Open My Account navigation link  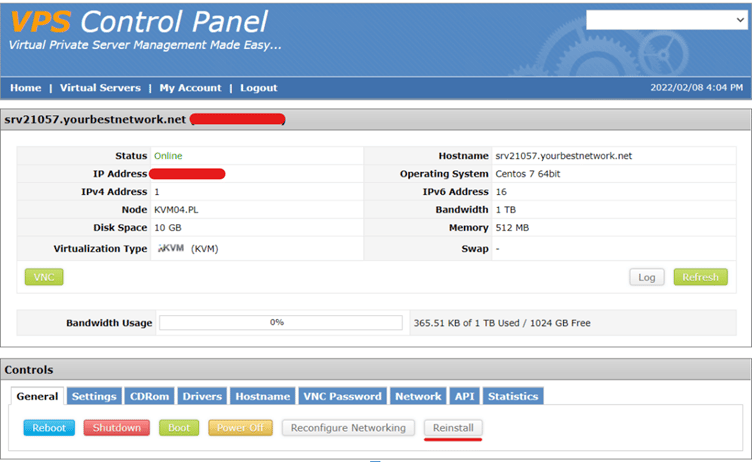(x=190, y=88)
